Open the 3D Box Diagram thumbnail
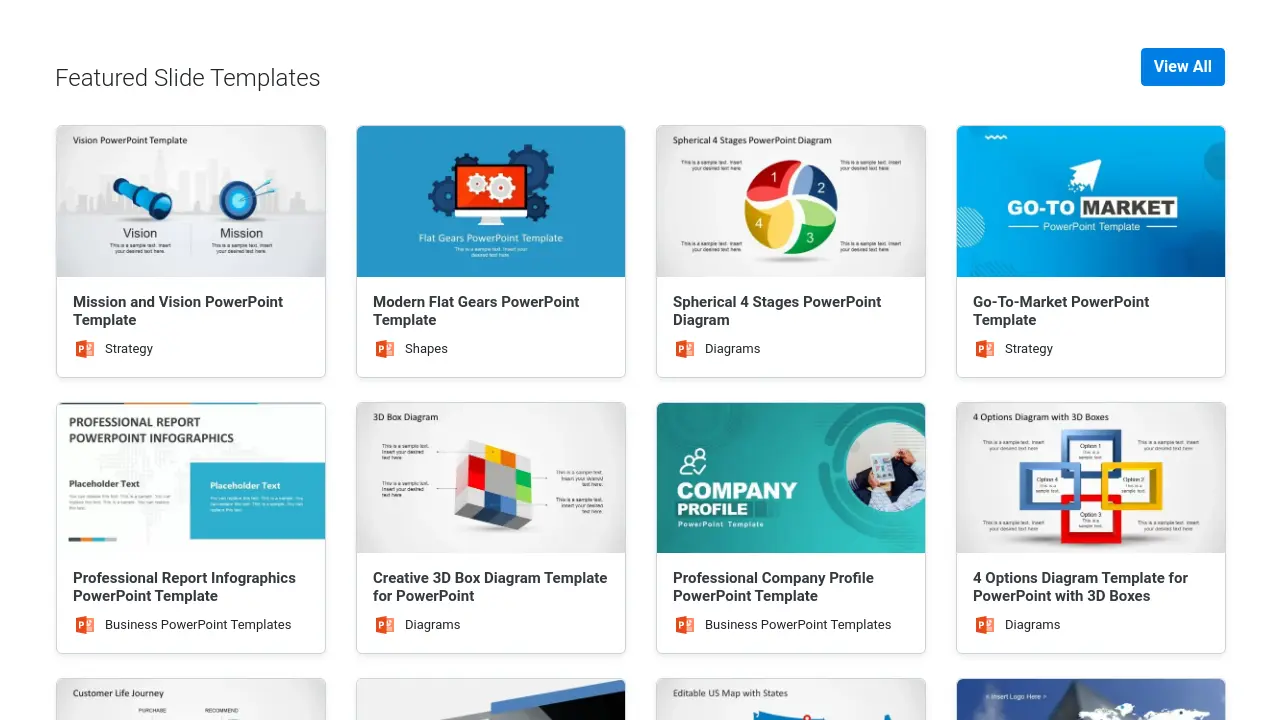 coord(491,478)
